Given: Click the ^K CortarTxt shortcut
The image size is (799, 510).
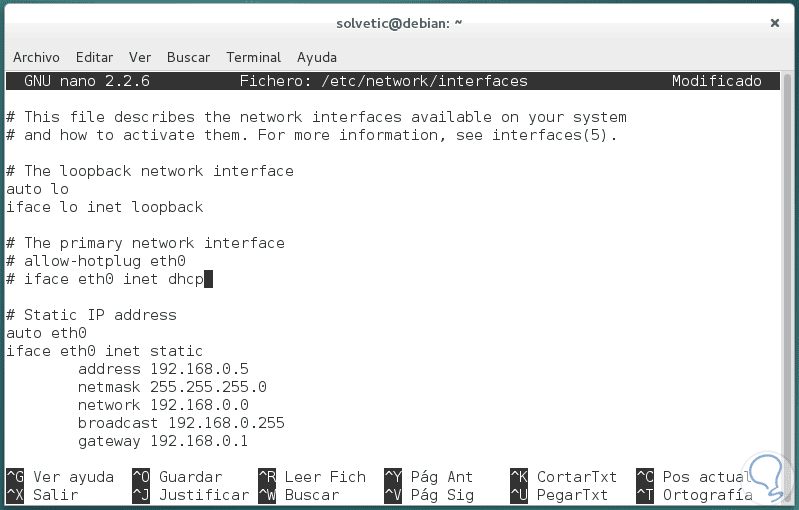Looking at the screenshot, I should pyautogui.click(x=563, y=477).
